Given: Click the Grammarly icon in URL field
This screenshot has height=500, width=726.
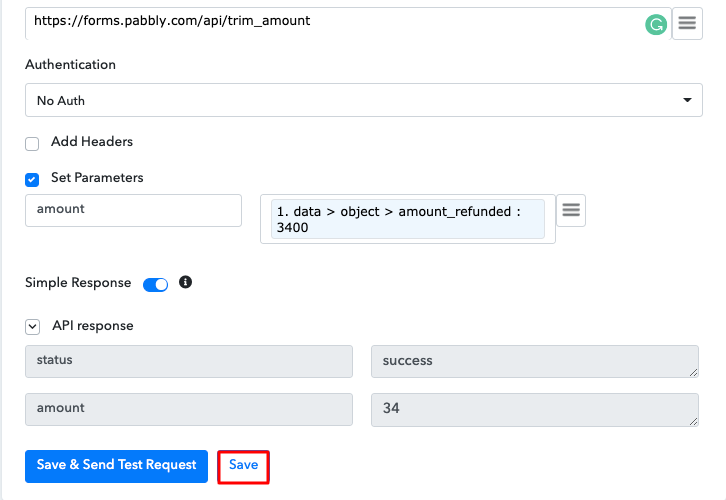Looking at the screenshot, I should pyautogui.click(x=656, y=25).
